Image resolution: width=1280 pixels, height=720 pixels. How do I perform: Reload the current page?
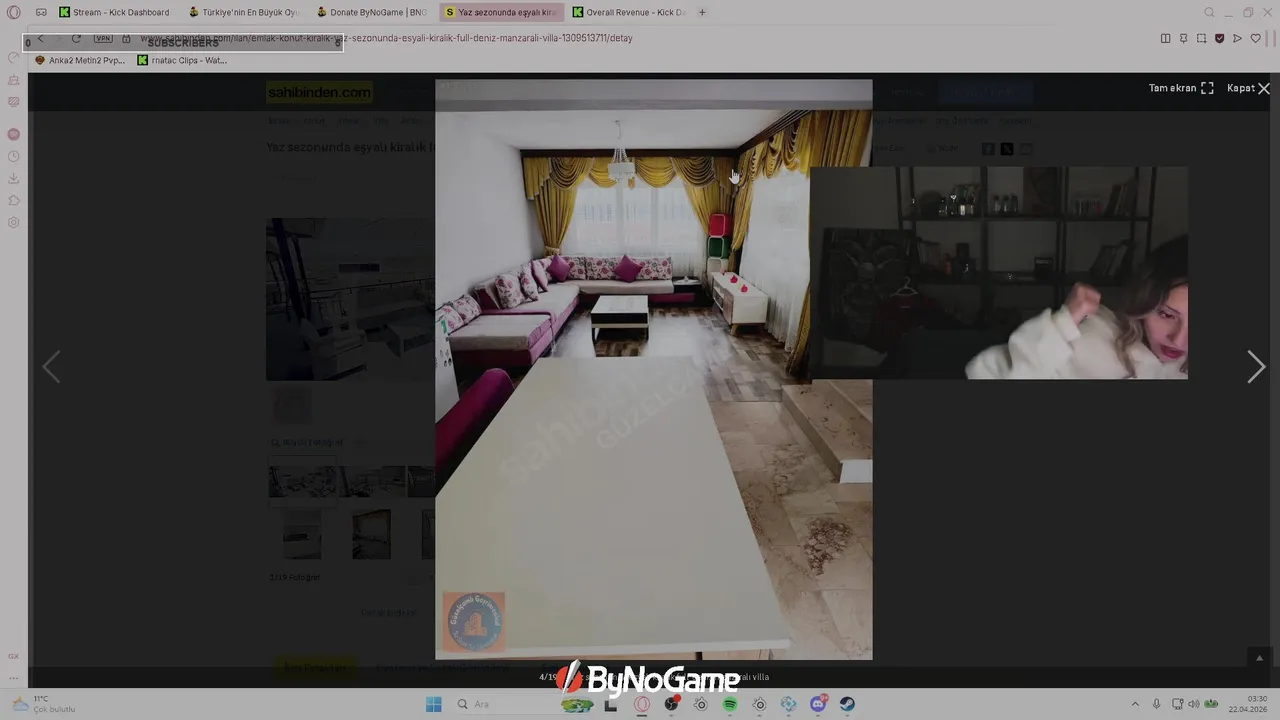(x=76, y=38)
